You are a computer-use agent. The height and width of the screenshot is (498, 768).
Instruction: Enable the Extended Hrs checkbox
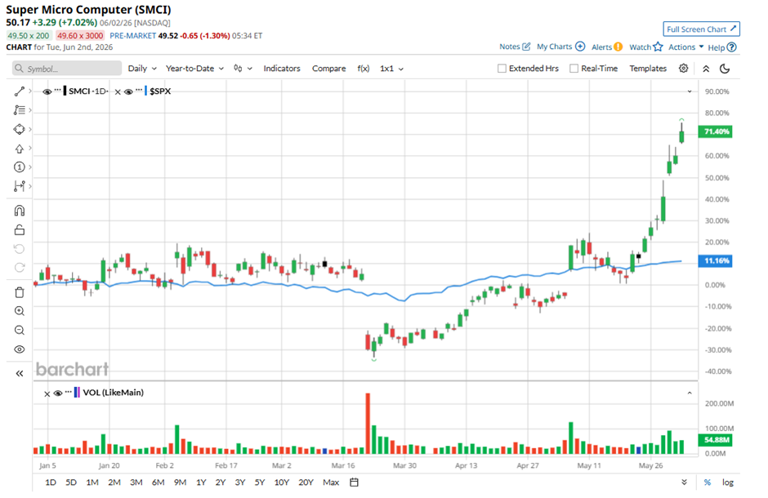coord(502,69)
